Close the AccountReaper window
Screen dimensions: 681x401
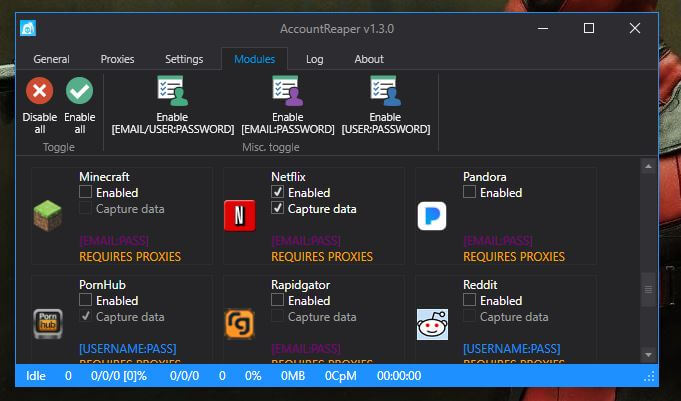[x=635, y=29]
